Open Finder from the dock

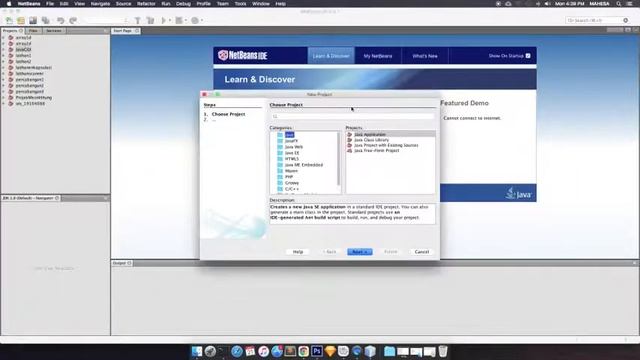pos(197,351)
